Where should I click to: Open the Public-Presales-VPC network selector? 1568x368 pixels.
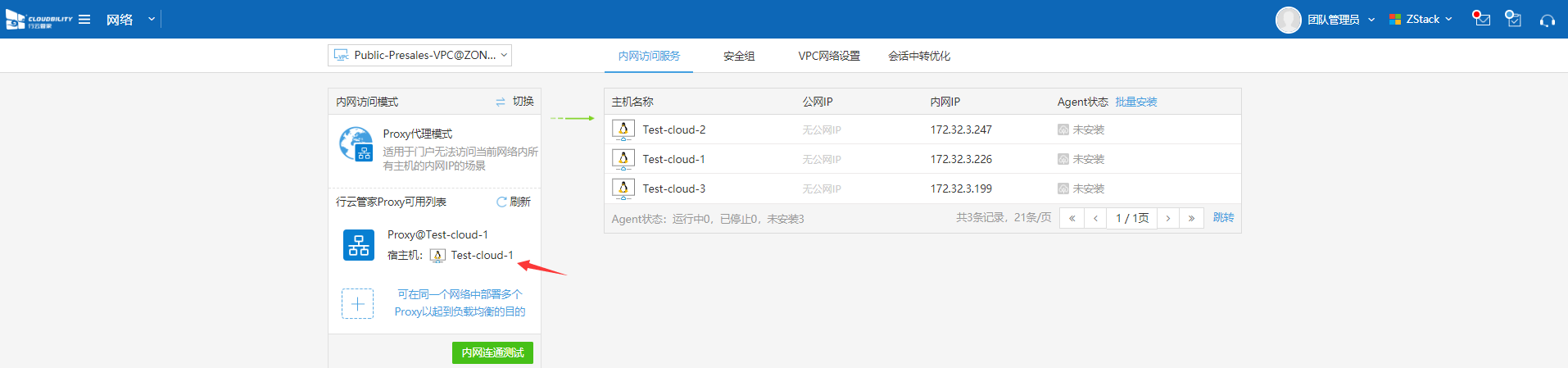[x=419, y=55]
